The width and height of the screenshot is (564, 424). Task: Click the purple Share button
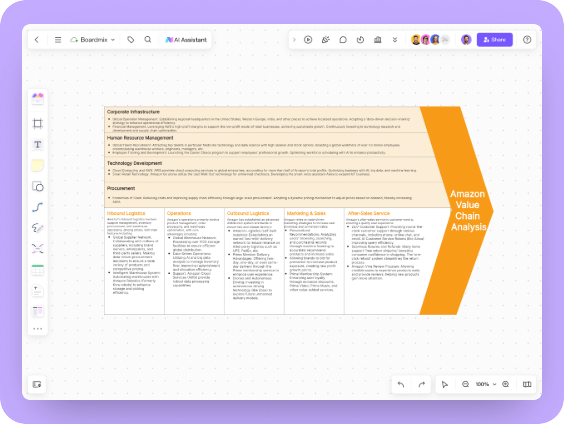click(x=495, y=40)
